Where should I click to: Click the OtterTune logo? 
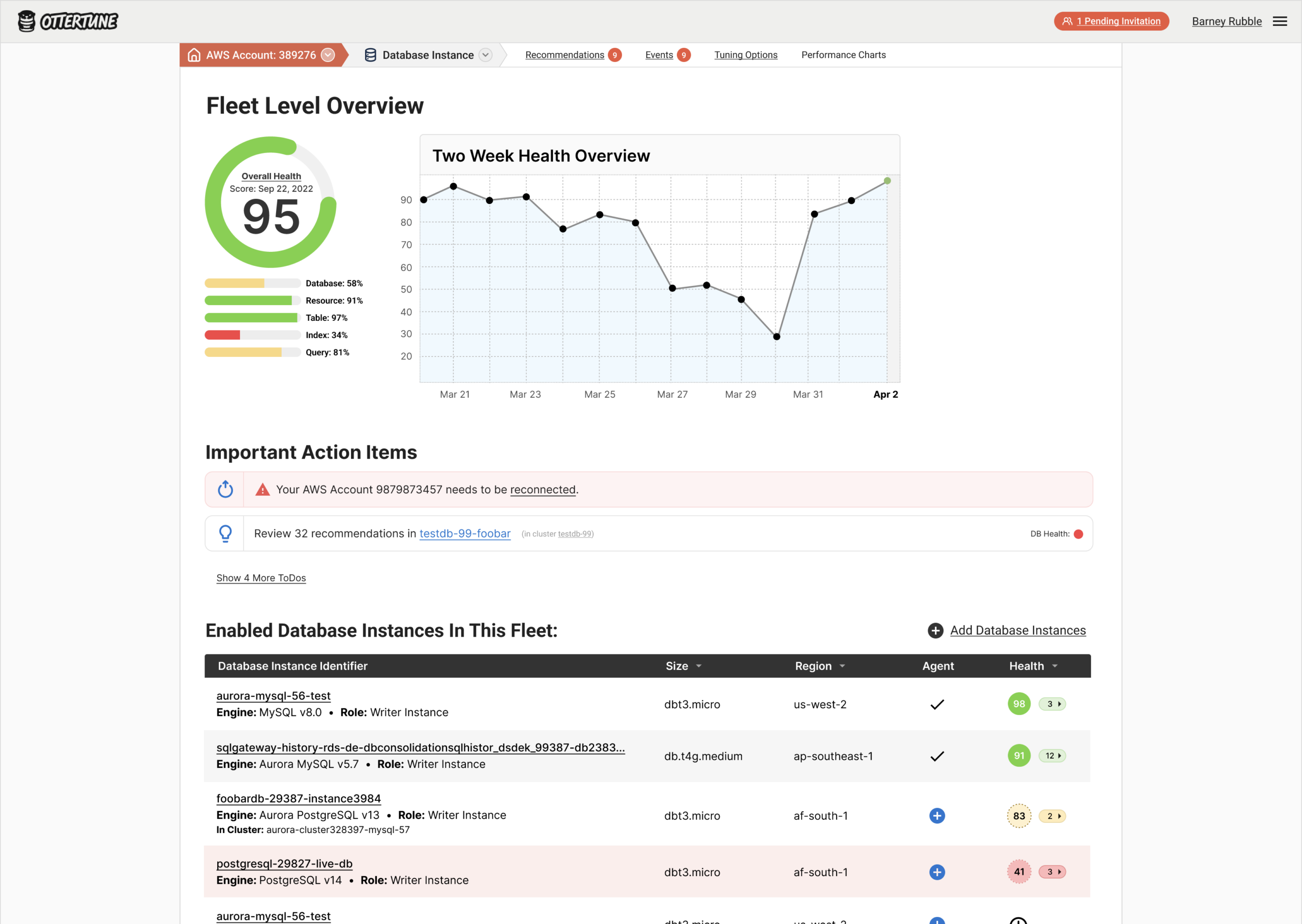[x=68, y=21]
